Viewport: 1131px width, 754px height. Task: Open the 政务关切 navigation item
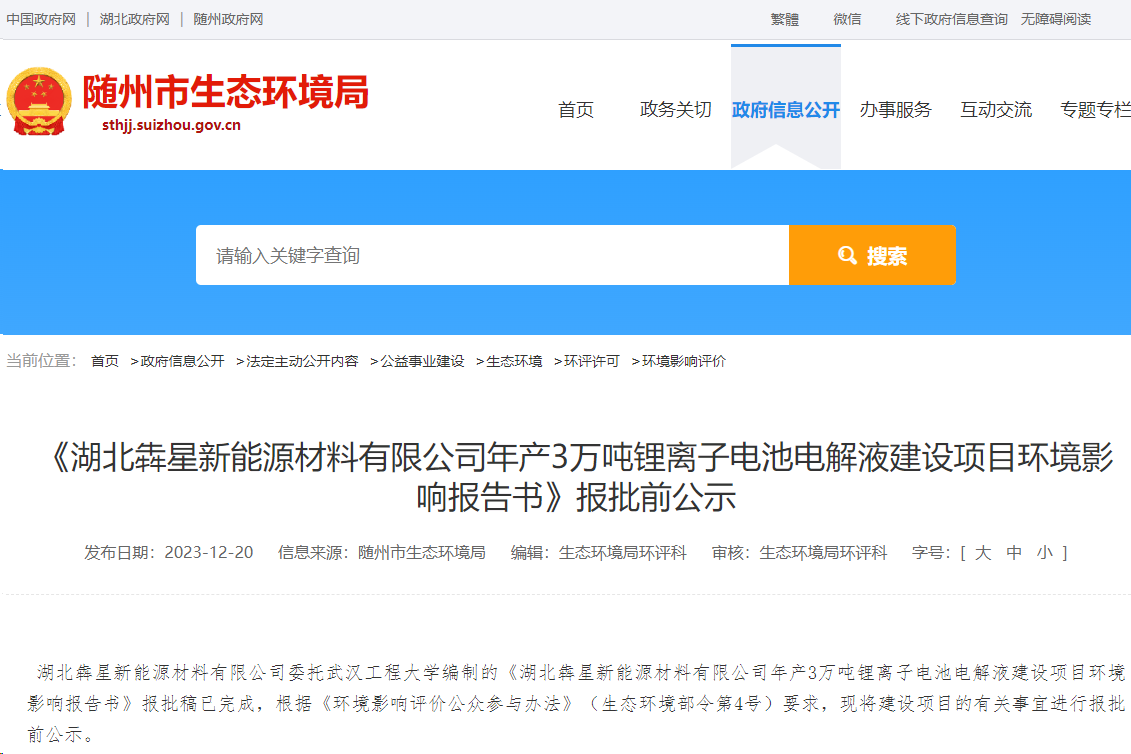[x=675, y=110]
